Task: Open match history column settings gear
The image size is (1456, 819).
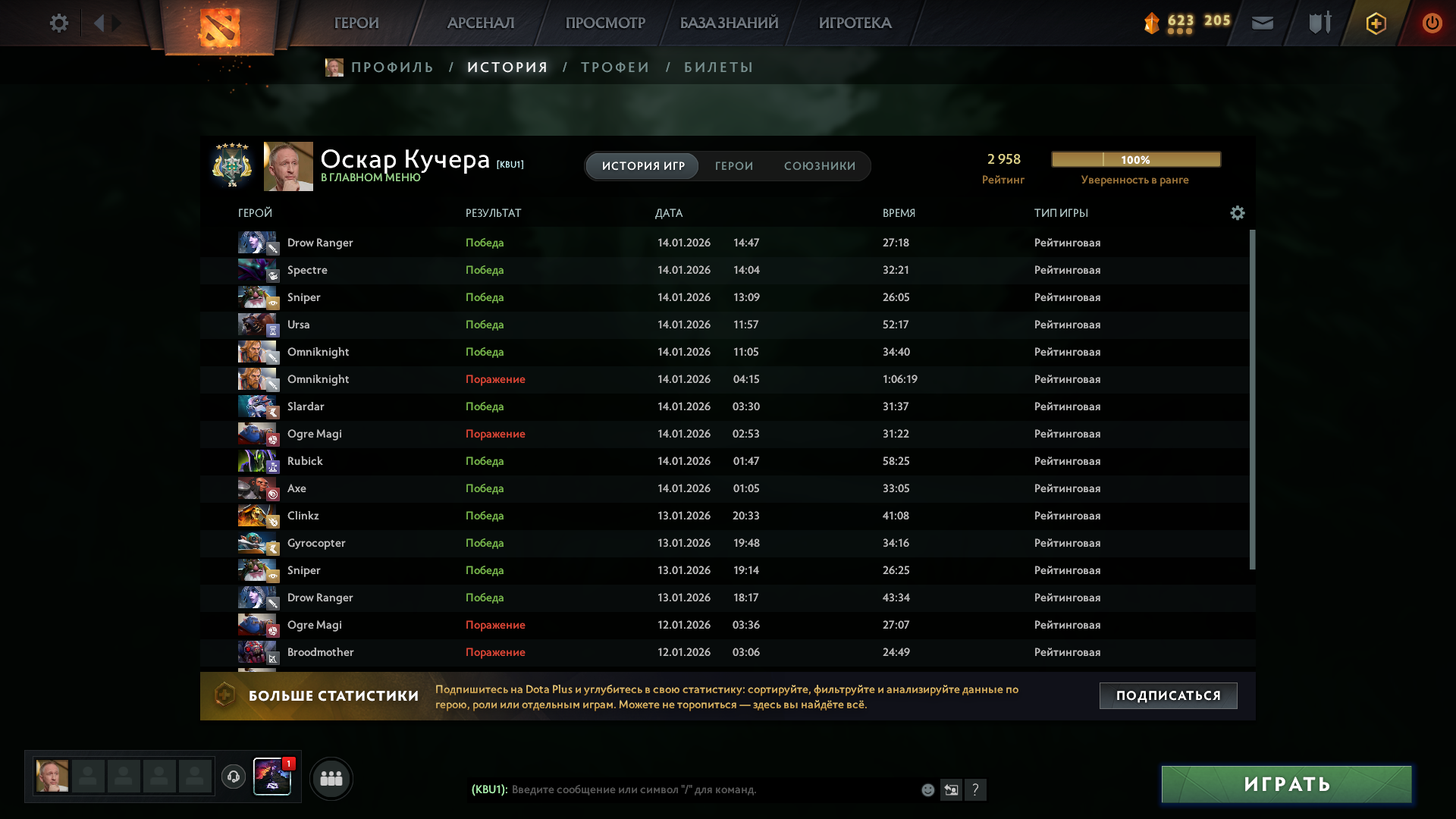Action: point(1237,213)
